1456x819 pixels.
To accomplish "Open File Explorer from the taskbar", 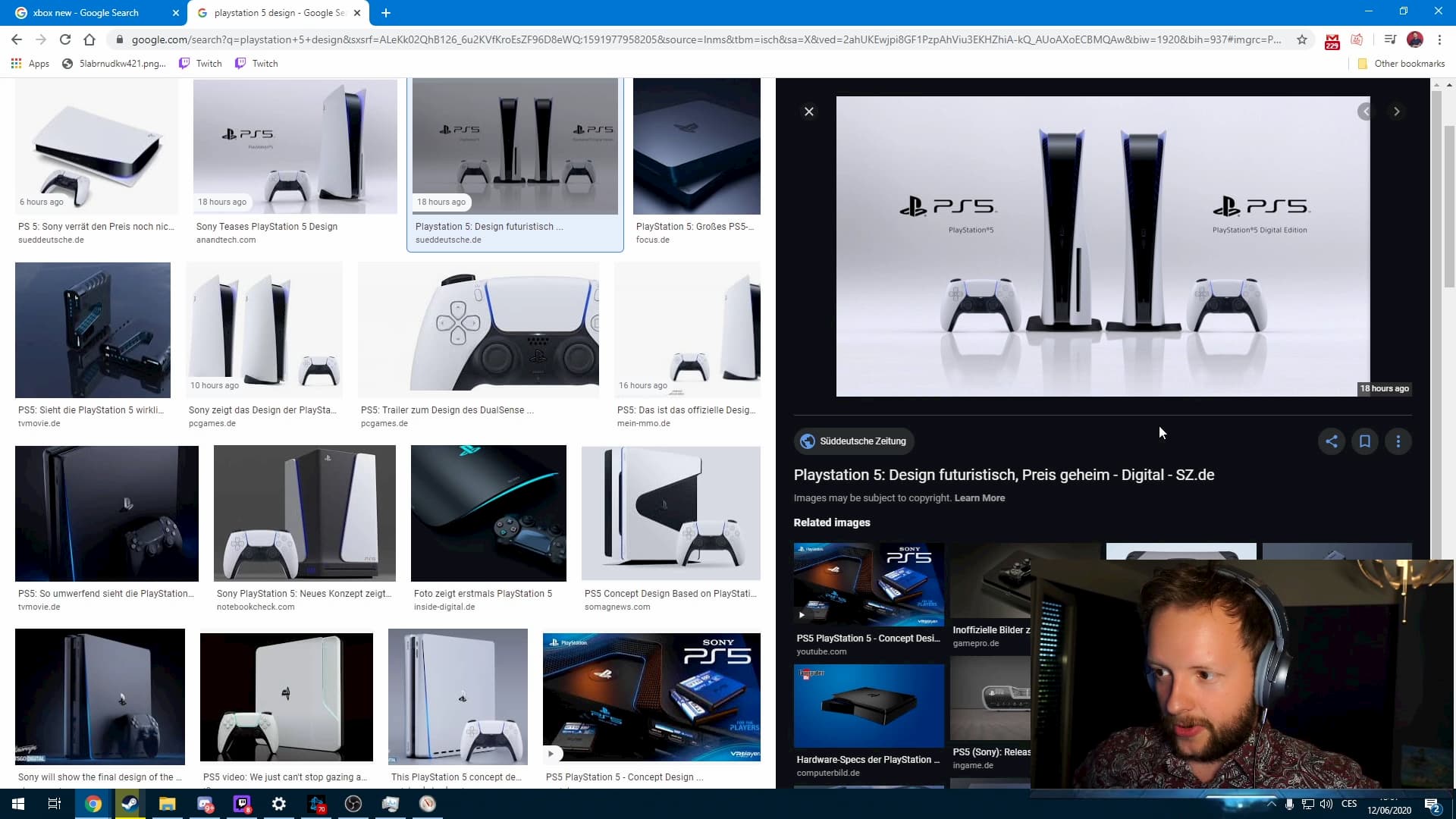I will 167,804.
